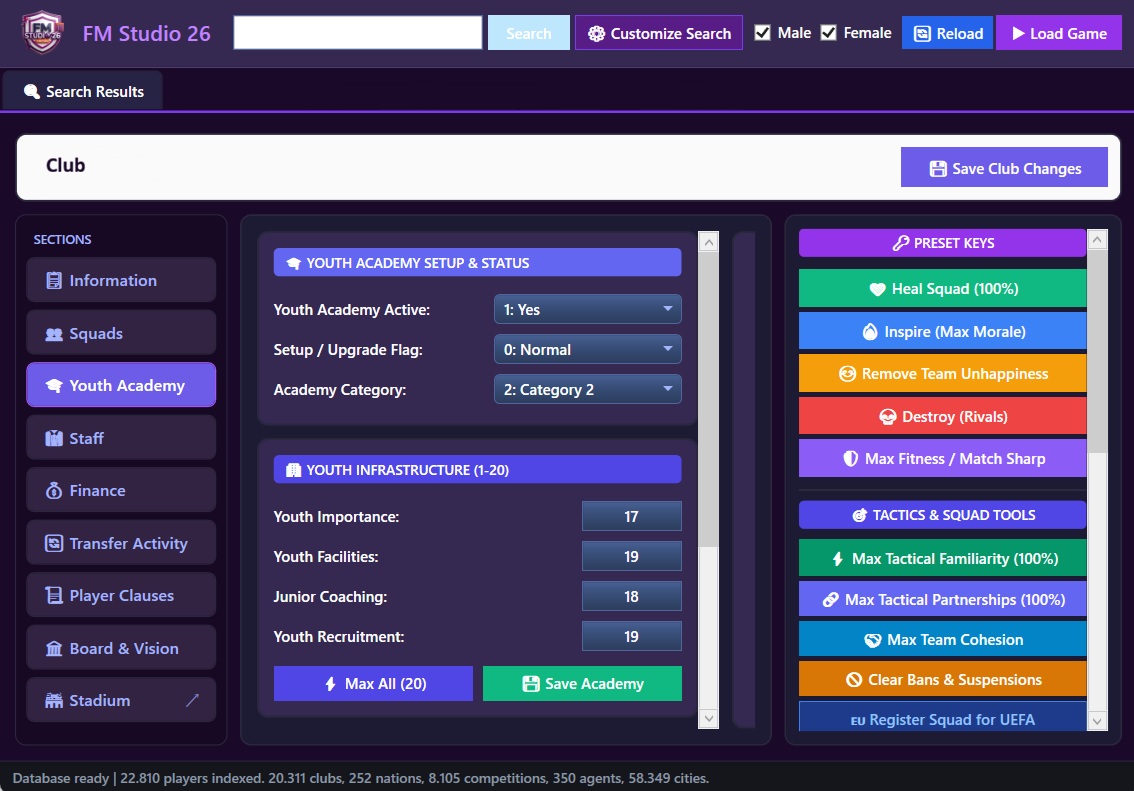Click the Junior Coaching value field
Viewport: 1134px width, 791px height.
pos(631,597)
